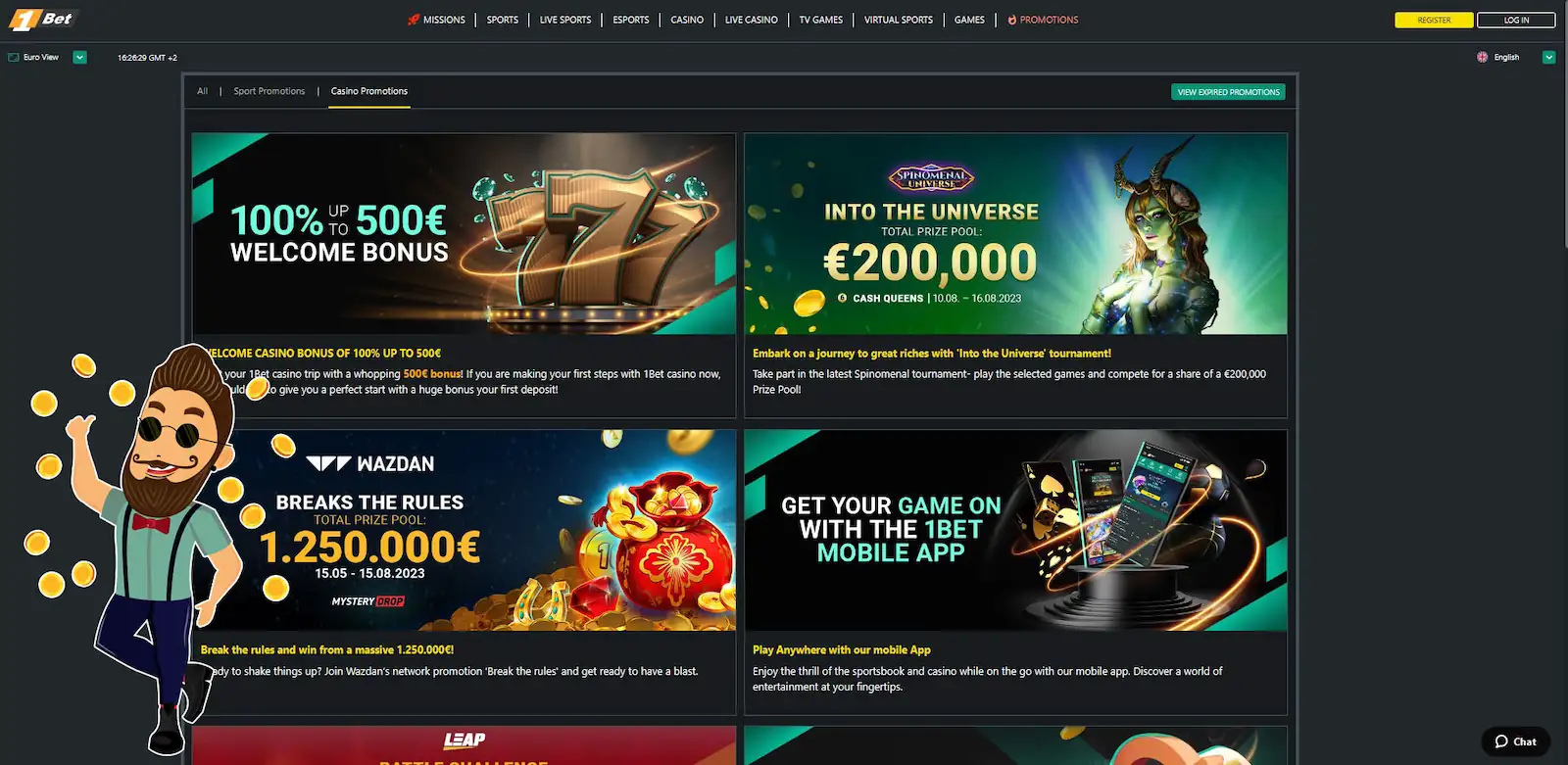The width and height of the screenshot is (1568, 765).
Task: View expired promotions
Action: click(x=1228, y=92)
